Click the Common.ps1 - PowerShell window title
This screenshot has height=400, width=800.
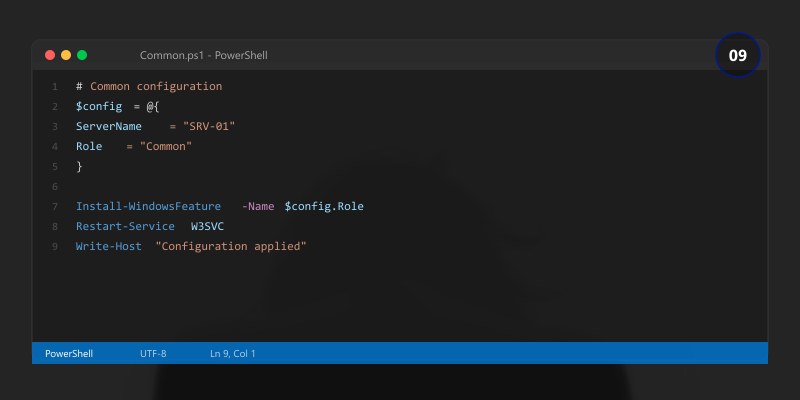(x=203, y=55)
